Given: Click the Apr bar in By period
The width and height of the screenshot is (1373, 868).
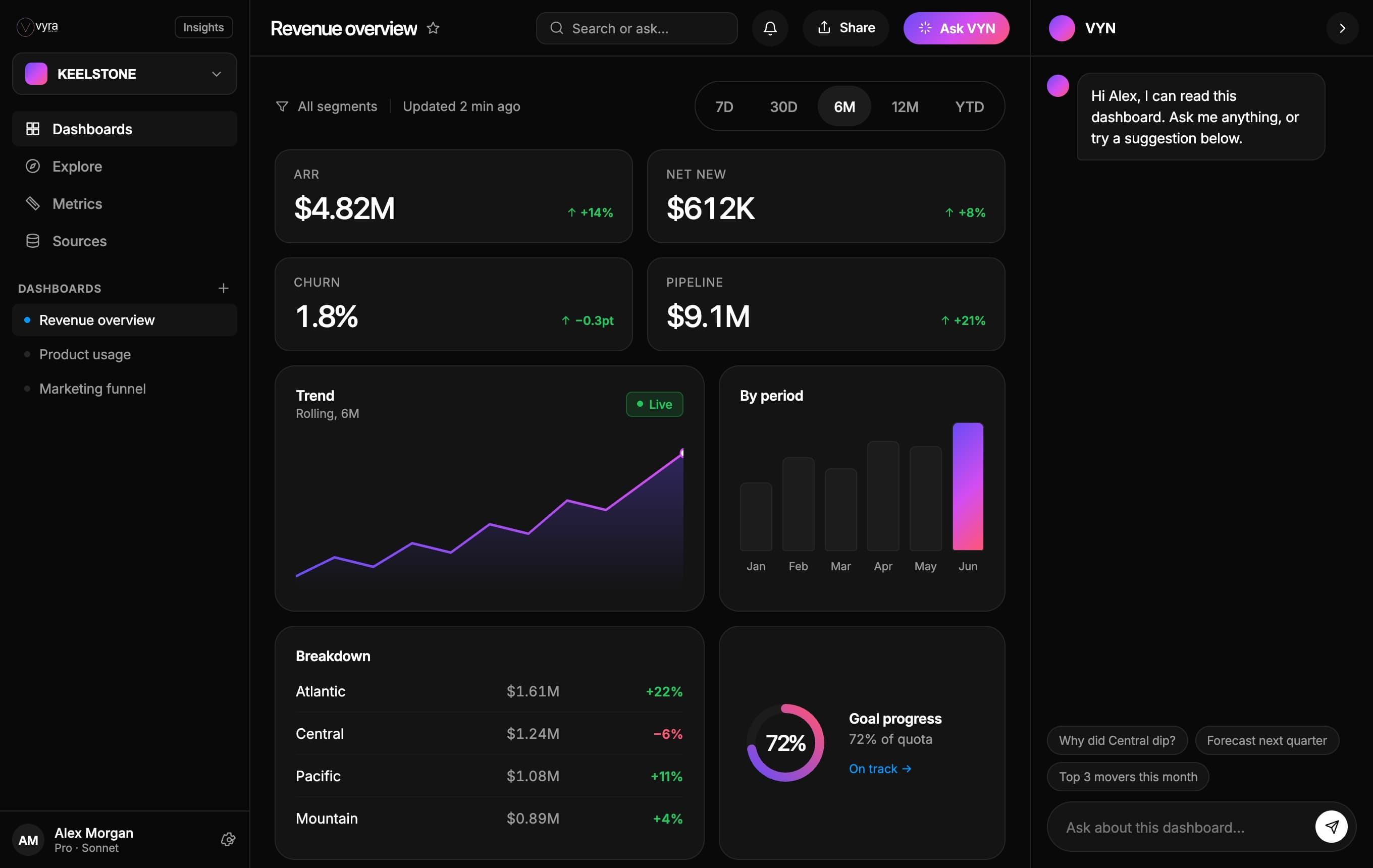Looking at the screenshot, I should (x=883, y=496).
